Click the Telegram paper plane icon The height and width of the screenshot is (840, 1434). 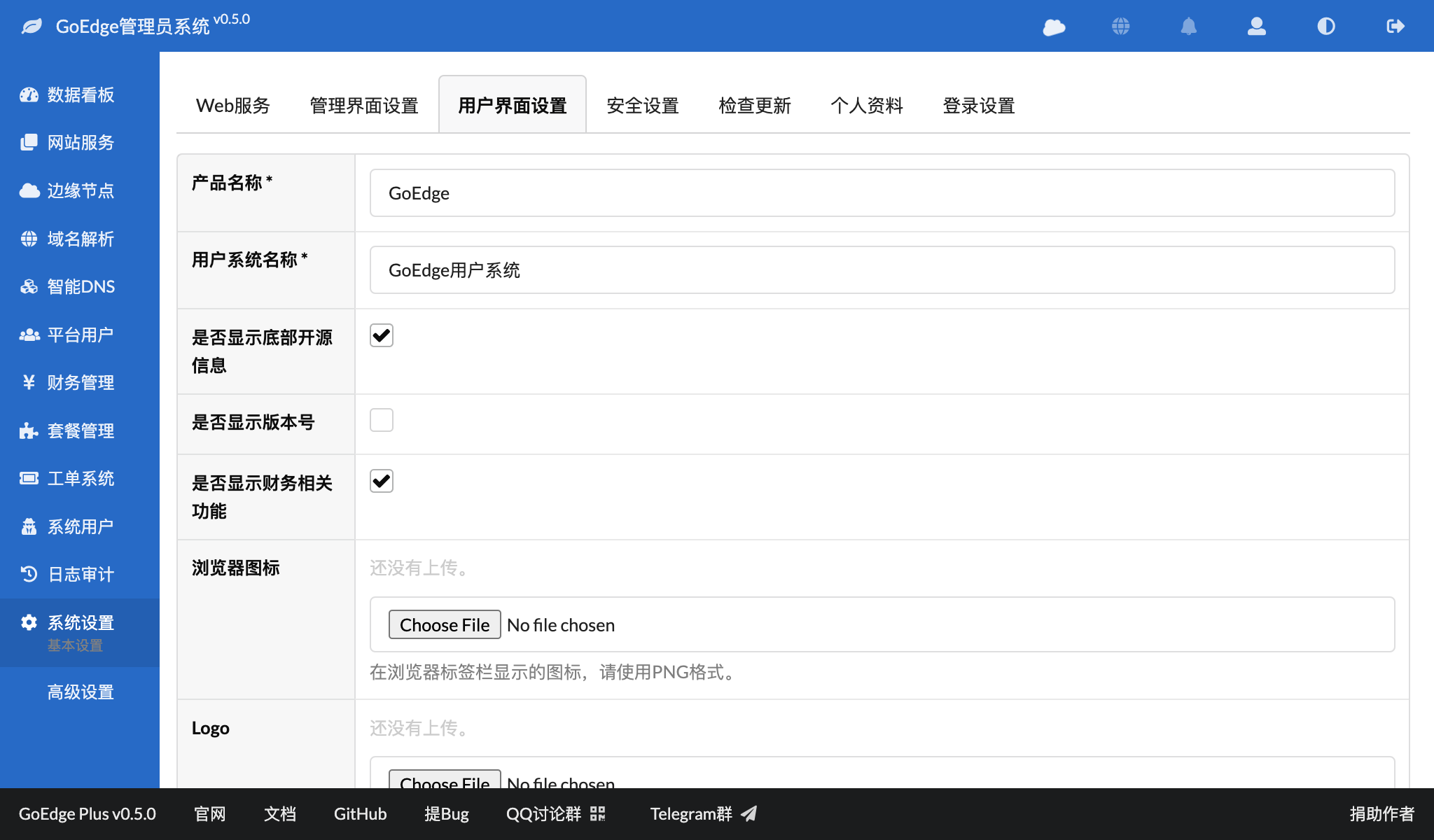coord(749,813)
